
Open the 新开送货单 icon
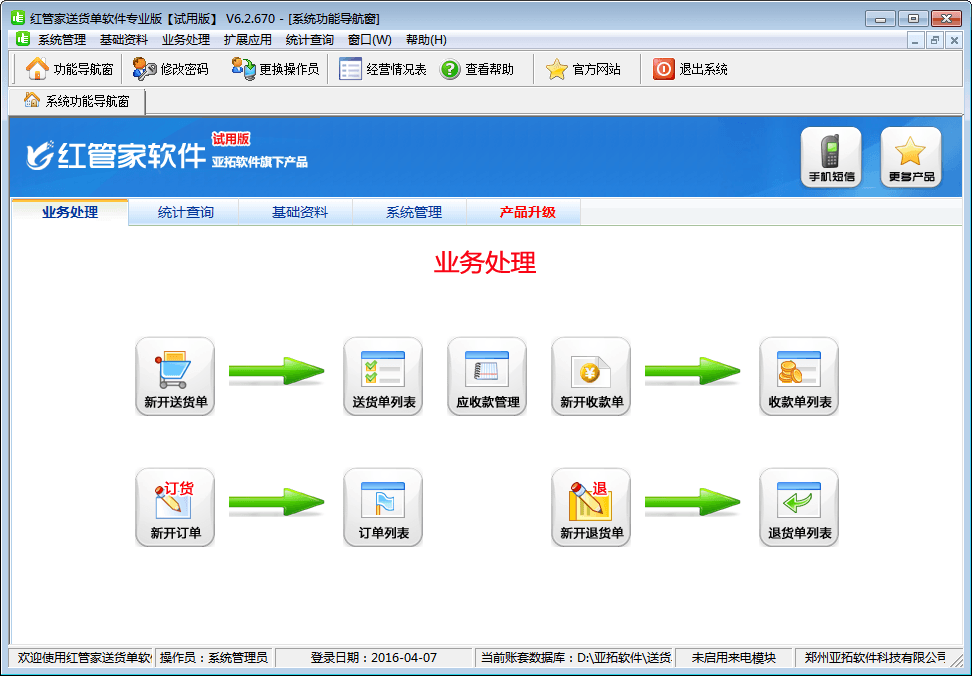(x=175, y=375)
